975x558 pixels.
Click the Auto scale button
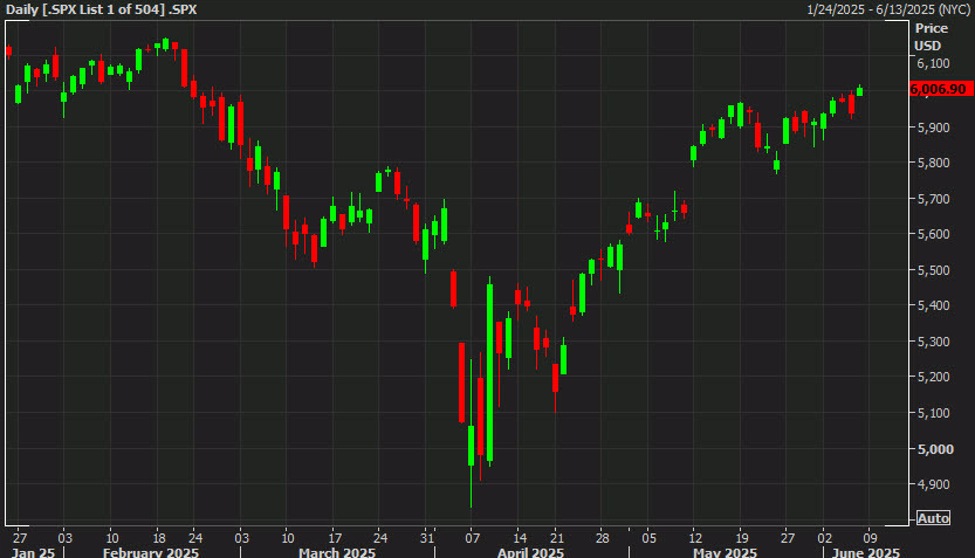[932, 518]
